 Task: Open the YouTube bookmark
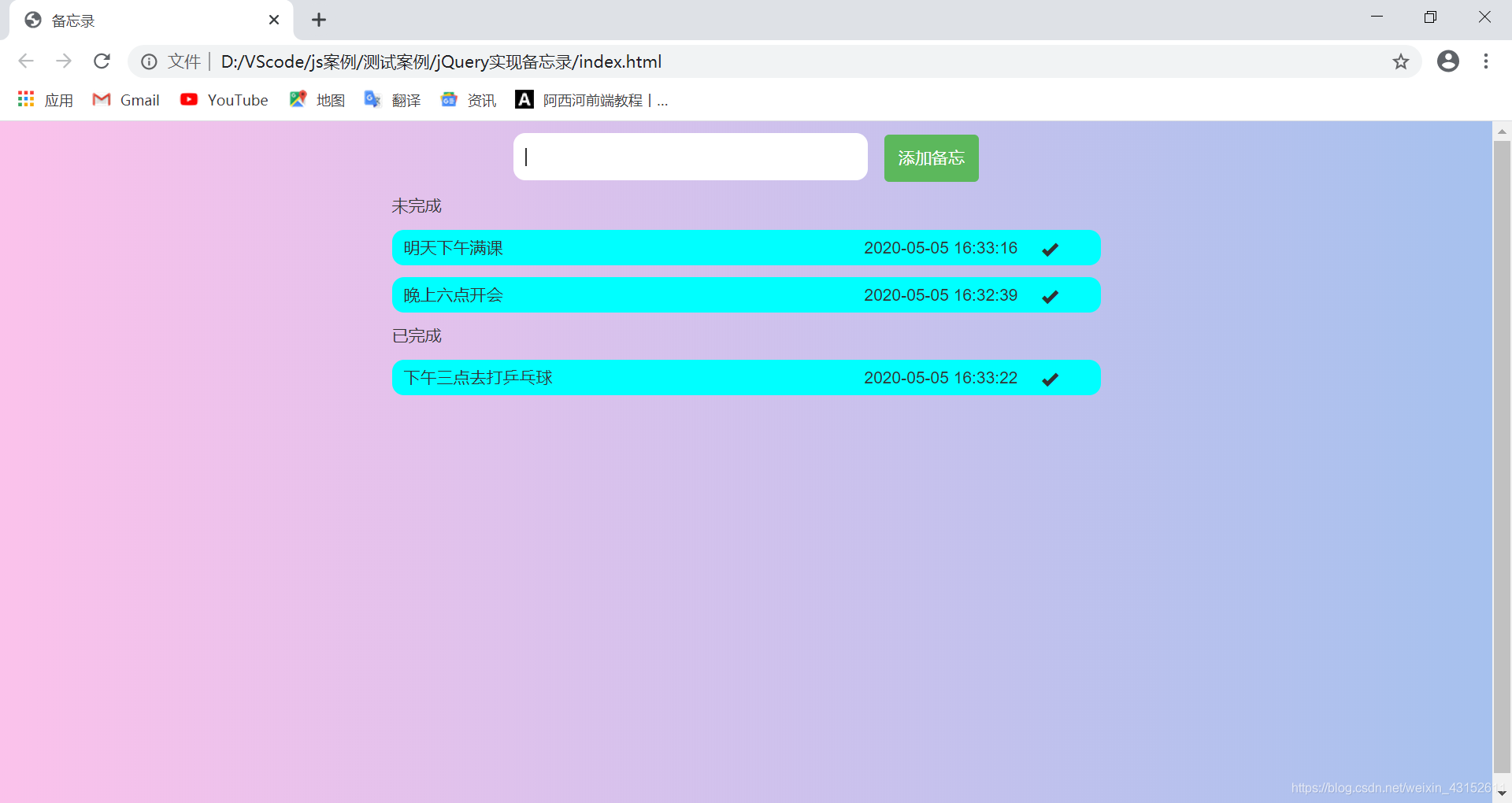coord(224,100)
